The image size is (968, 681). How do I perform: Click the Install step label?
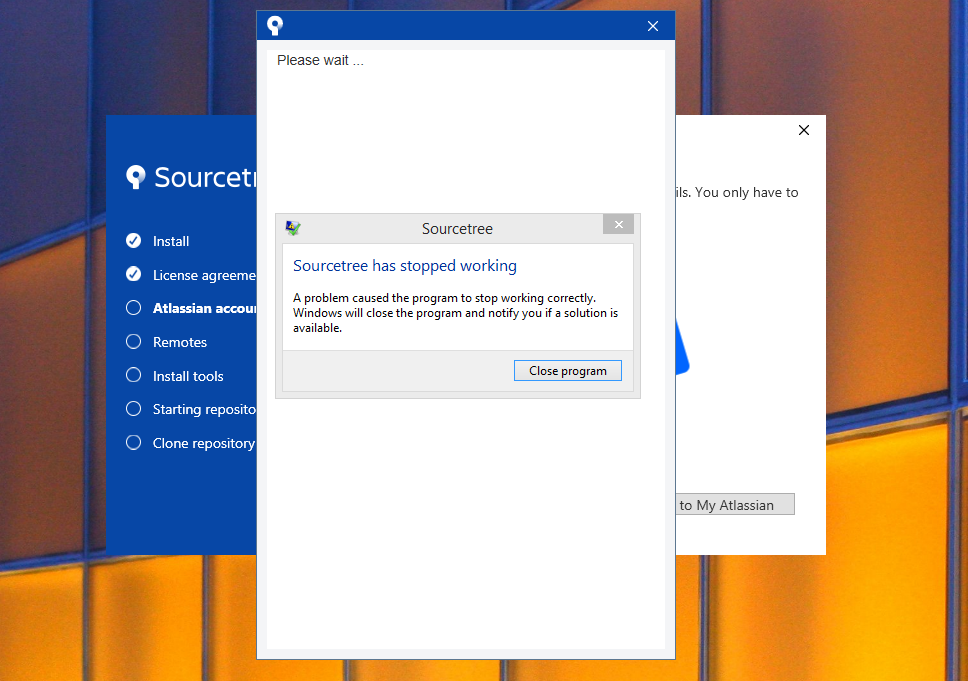171,241
